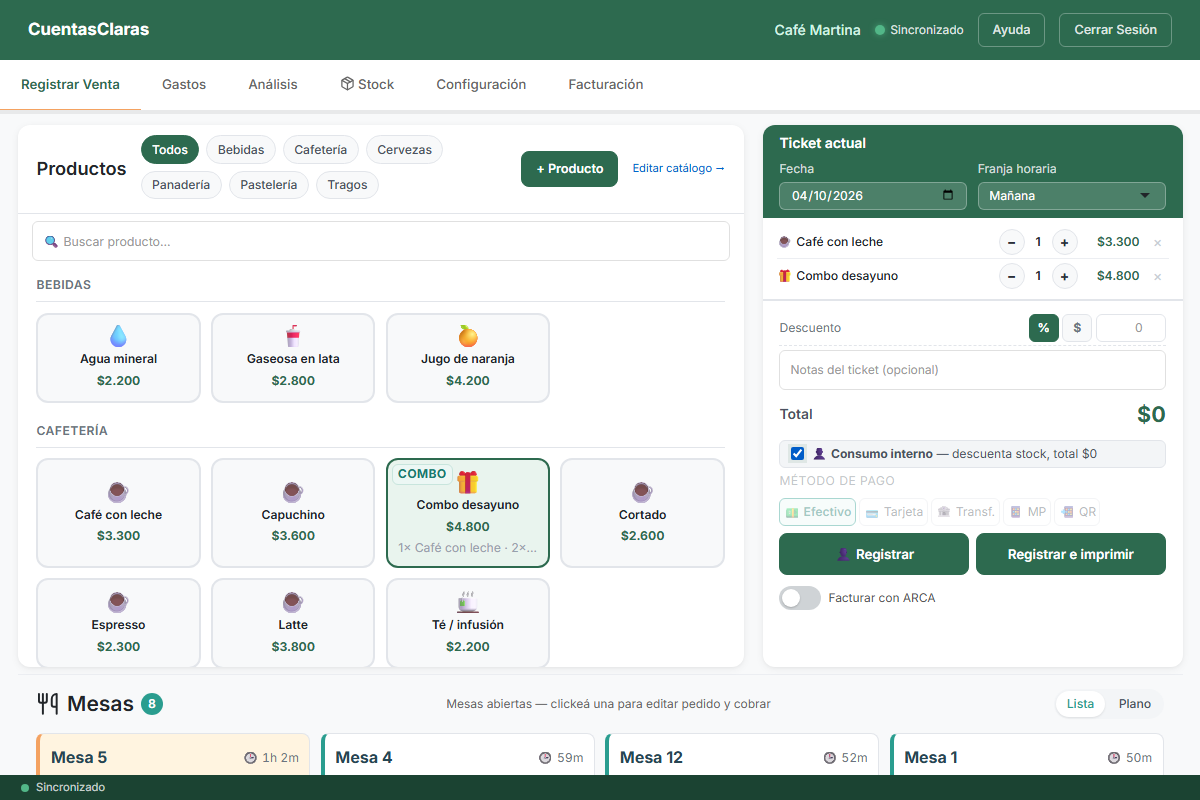Decrease Café con leche quantity

pyautogui.click(x=1012, y=242)
